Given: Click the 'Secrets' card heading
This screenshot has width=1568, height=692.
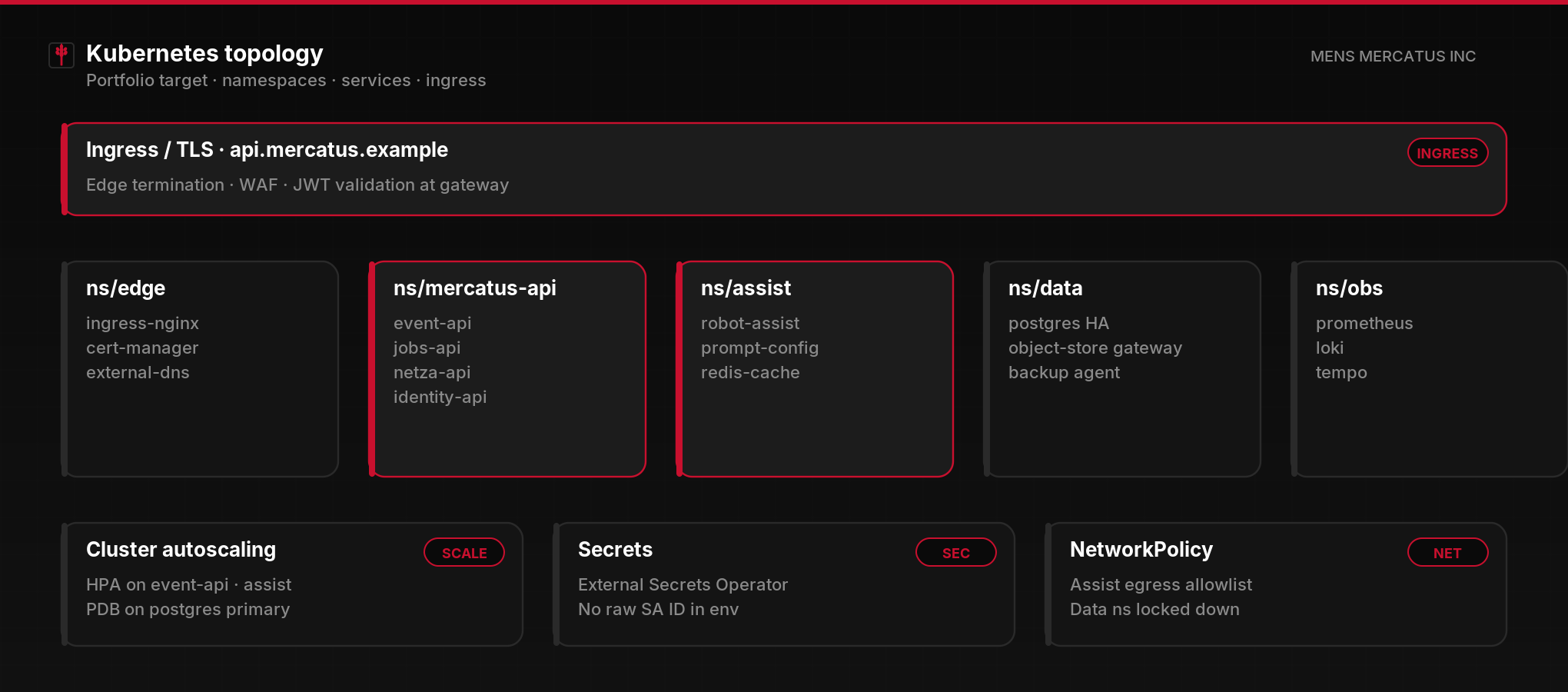Looking at the screenshot, I should click(x=615, y=550).
